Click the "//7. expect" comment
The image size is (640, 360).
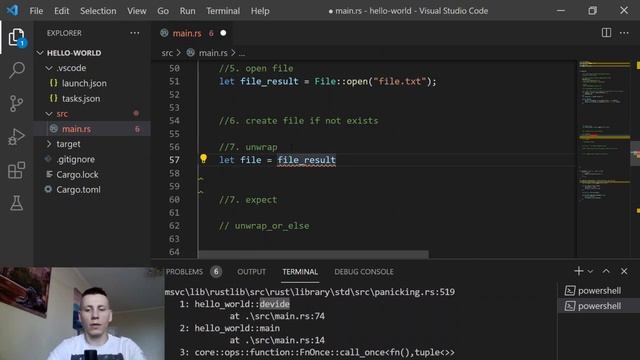(x=248, y=200)
